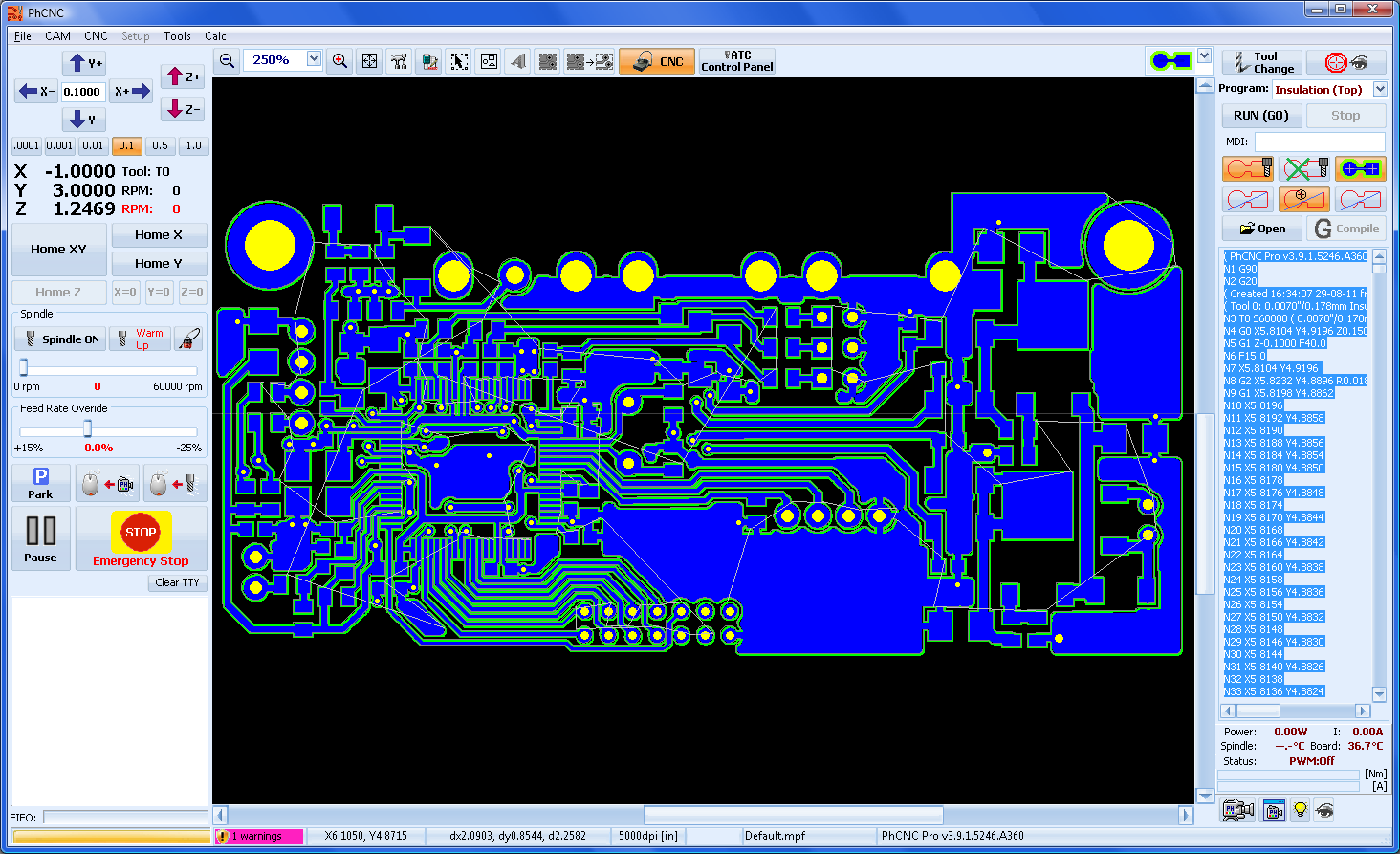Click into the MDI input field
Screen dimensions: 1400x854
coord(1319,142)
